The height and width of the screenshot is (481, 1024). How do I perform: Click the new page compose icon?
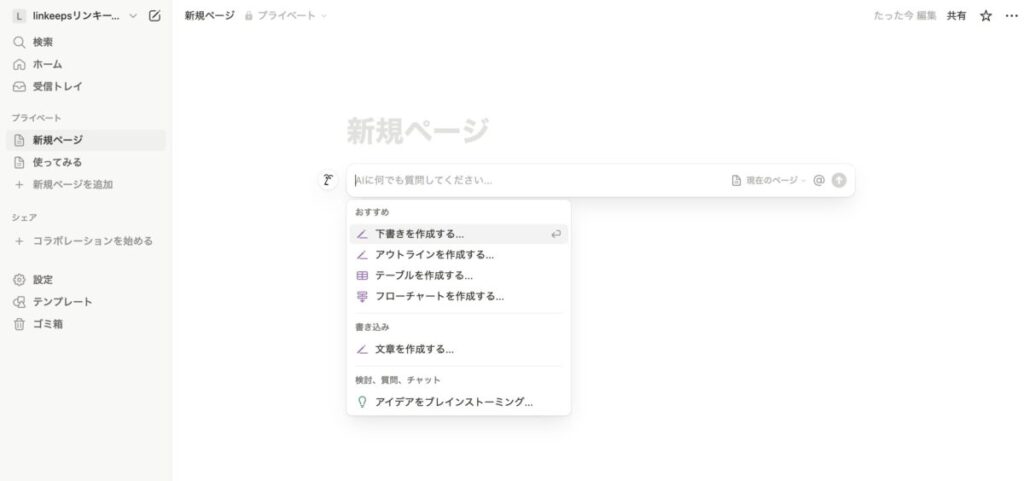155,16
